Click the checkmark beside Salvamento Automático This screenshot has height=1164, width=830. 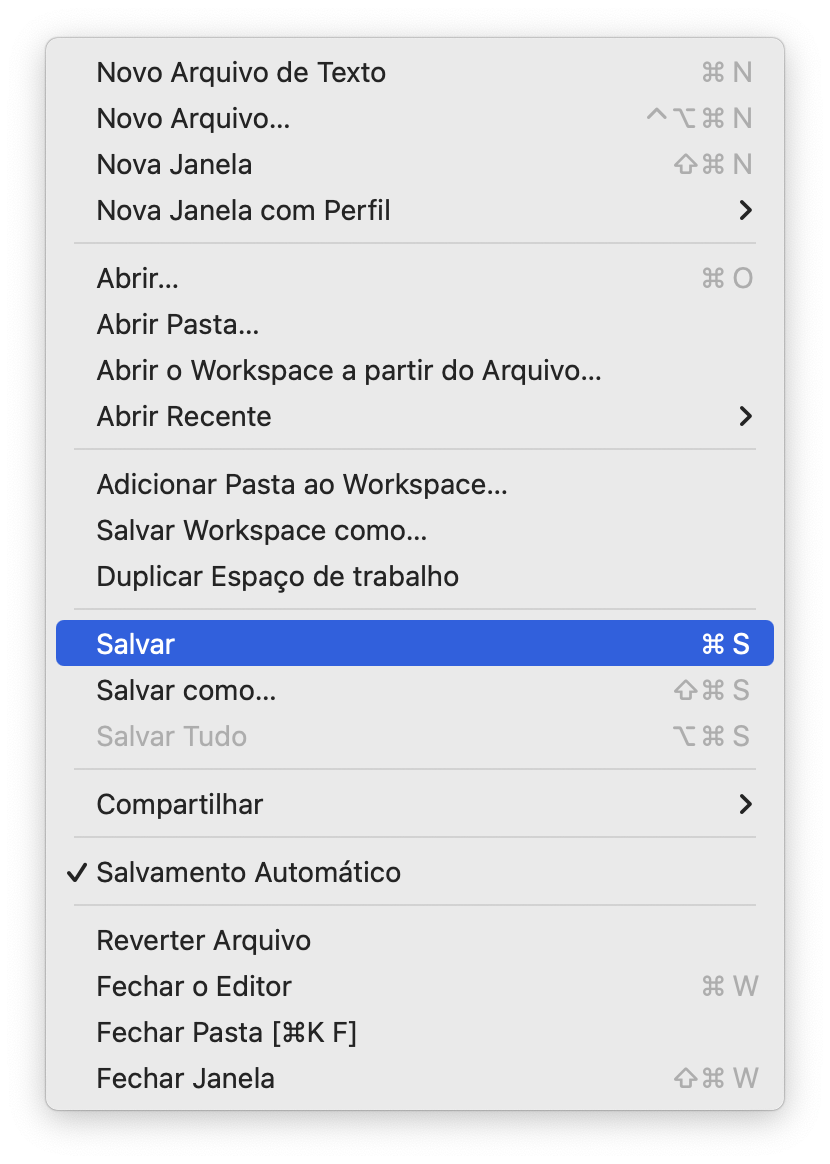click(x=76, y=872)
